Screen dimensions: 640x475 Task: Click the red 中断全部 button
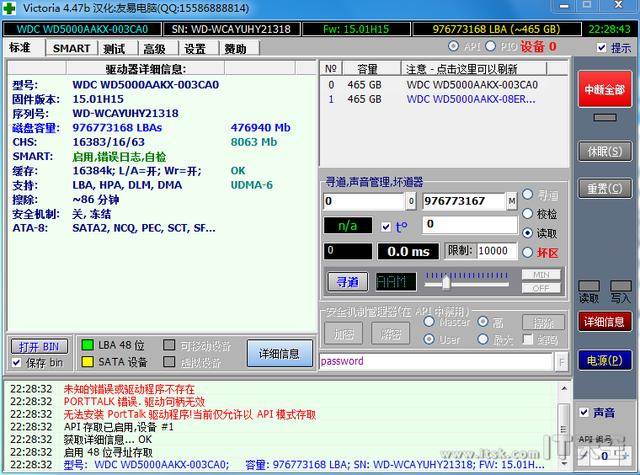(x=604, y=89)
